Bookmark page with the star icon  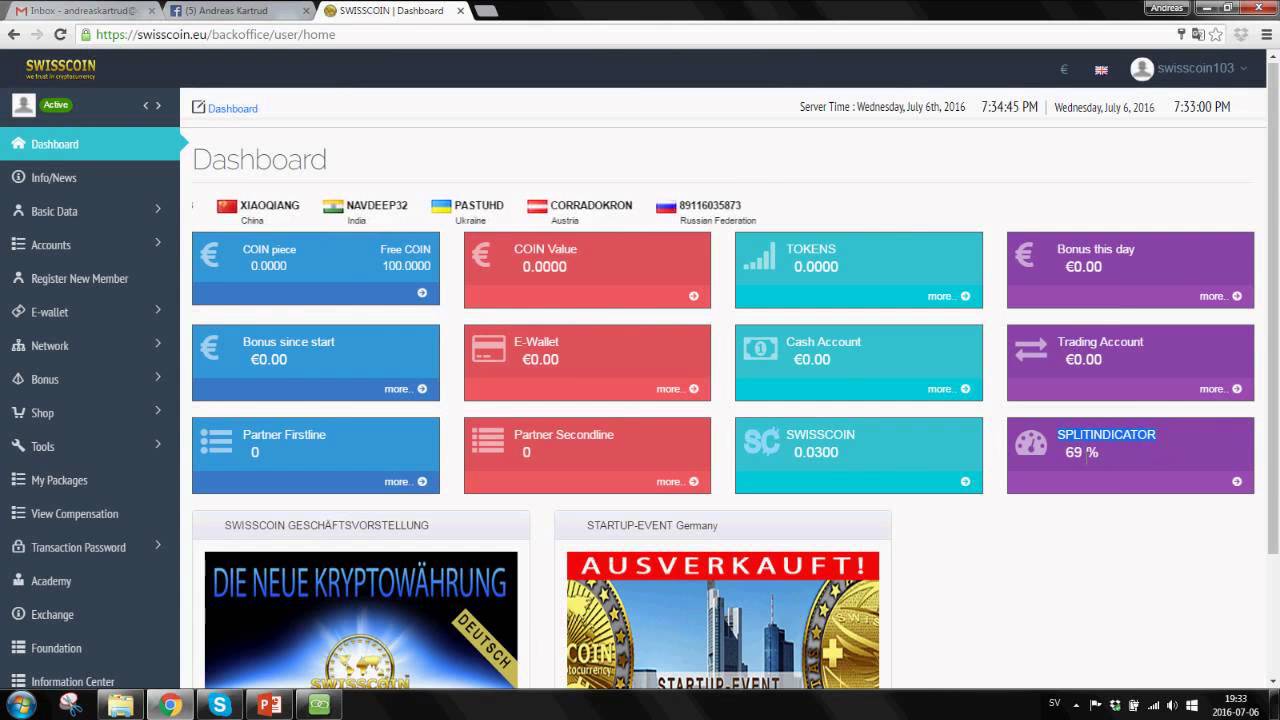1216,34
